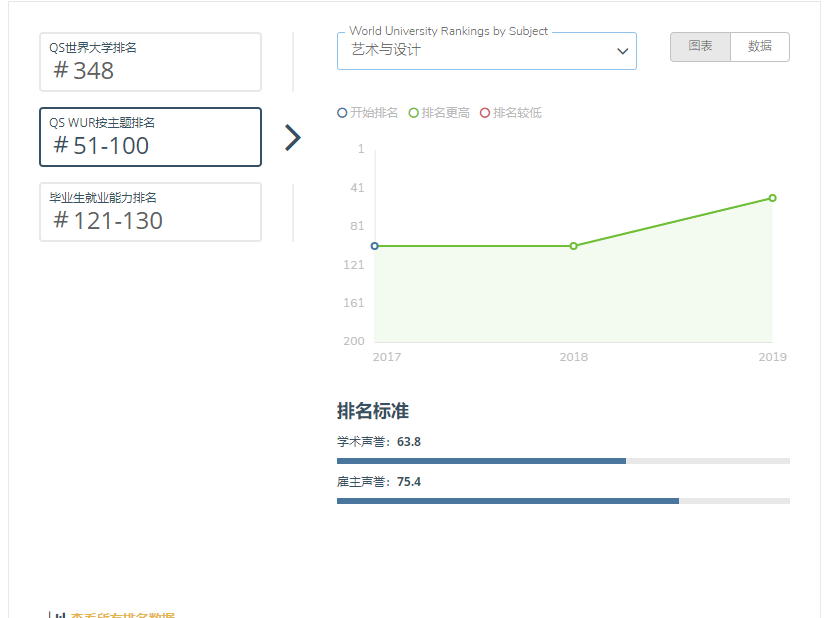829x618 pixels.
Task: Click the 2017 x-axis year label
Action: [x=386, y=357]
